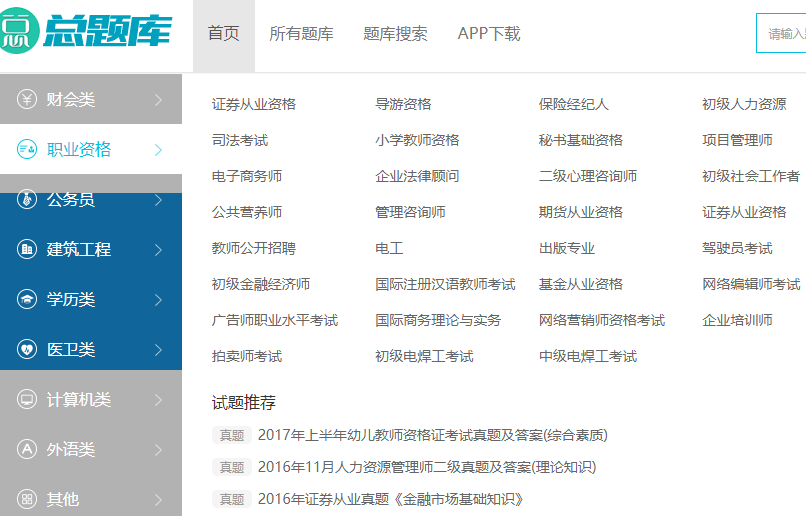
Task: Open the 广告师职业水平考试 link
Action: tap(275, 320)
